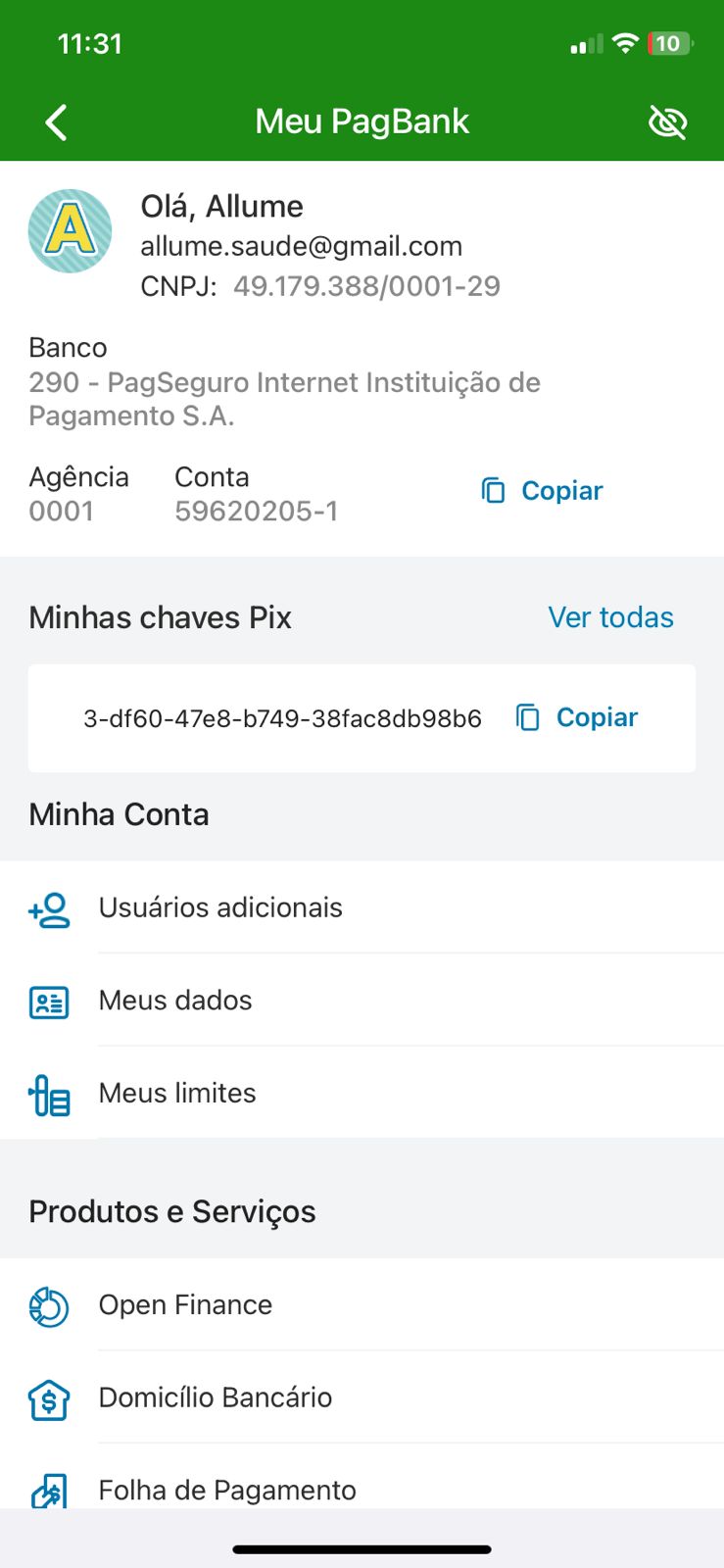Tap the back arrow in header

coord(57,122)
